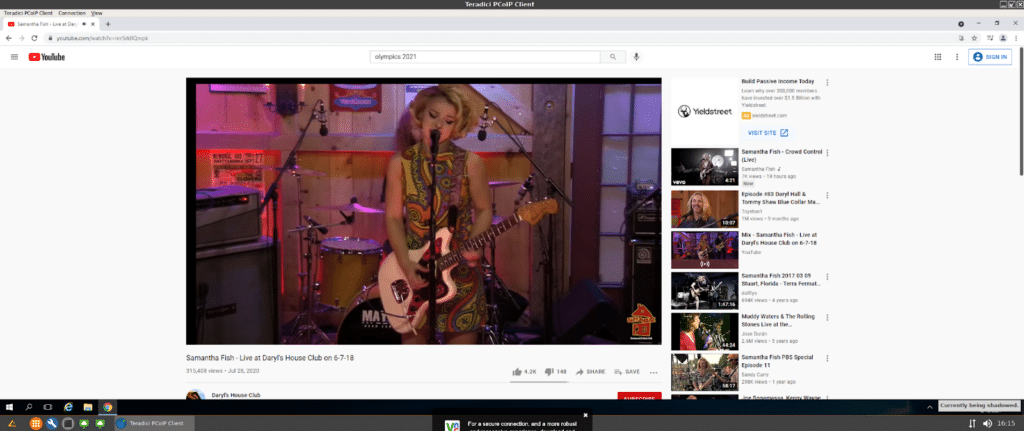Open more actions ellipsis under video
This screenshot has height=431, width=1024.
[654, 372]
